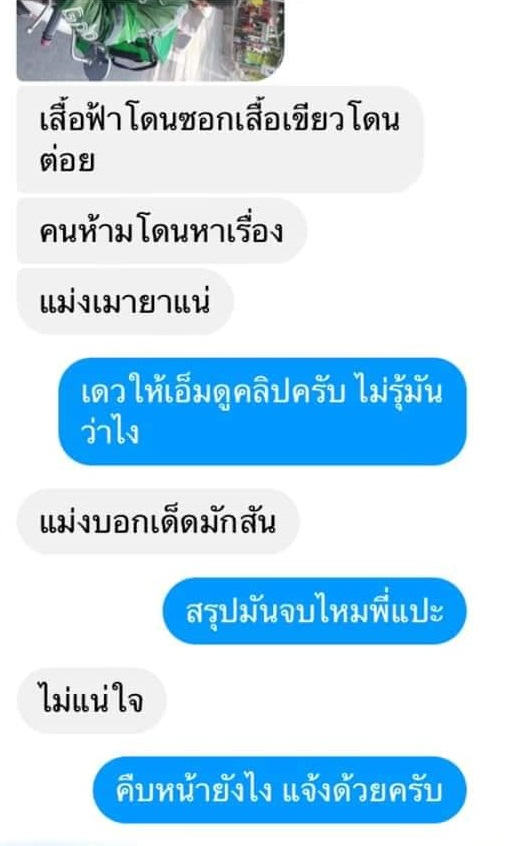Select the message แม่งเมายาแน่
This screenshot has height=846, width=514.
tap(125, 302)
